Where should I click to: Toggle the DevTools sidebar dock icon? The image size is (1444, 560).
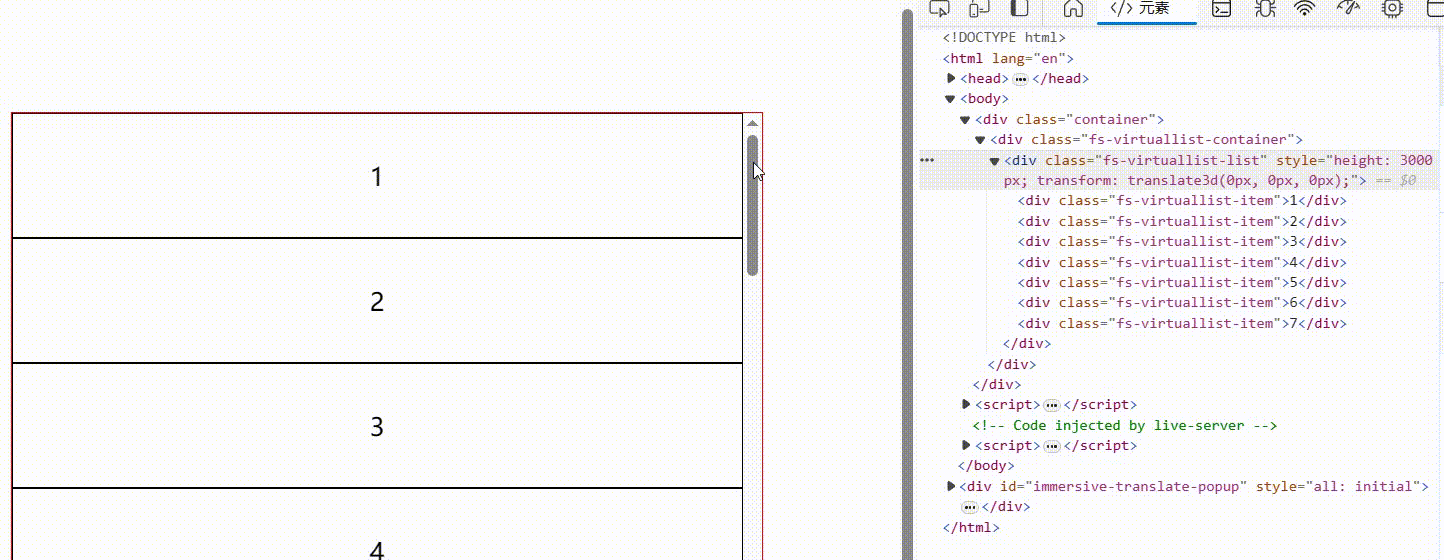[1020, 9]
